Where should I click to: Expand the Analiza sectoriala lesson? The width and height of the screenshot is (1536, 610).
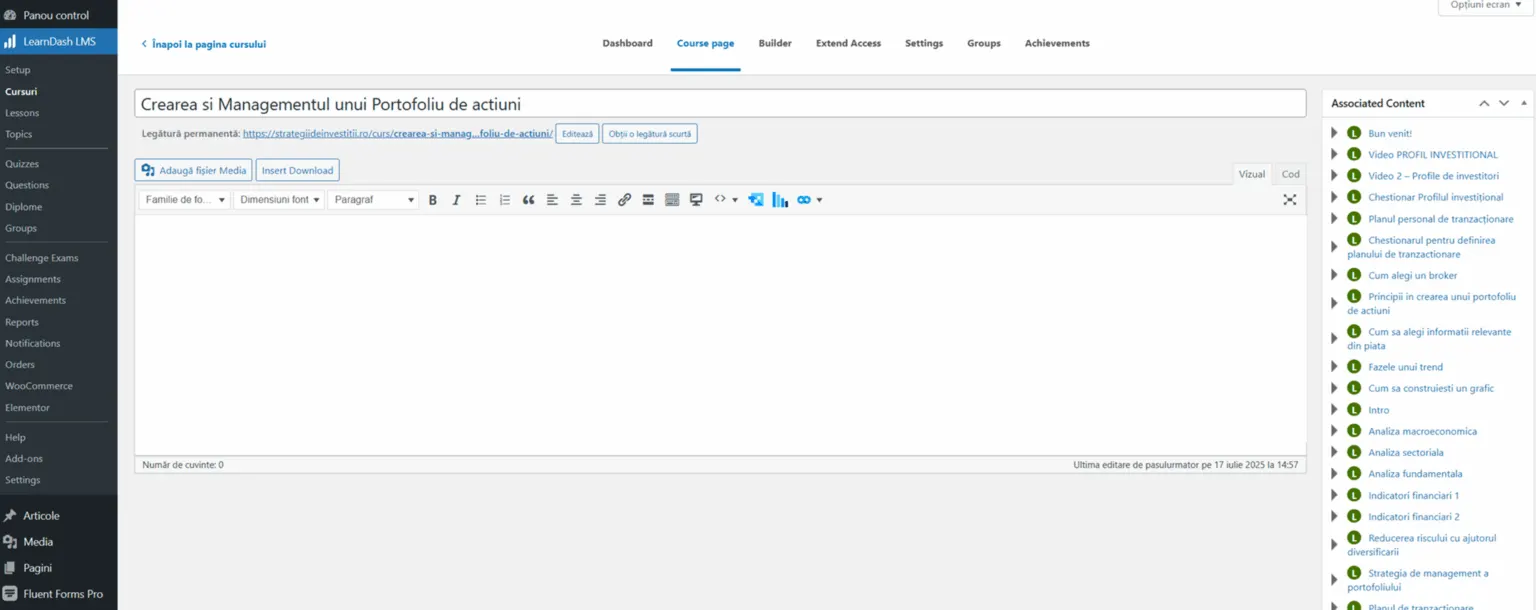tap(1334, 452)
